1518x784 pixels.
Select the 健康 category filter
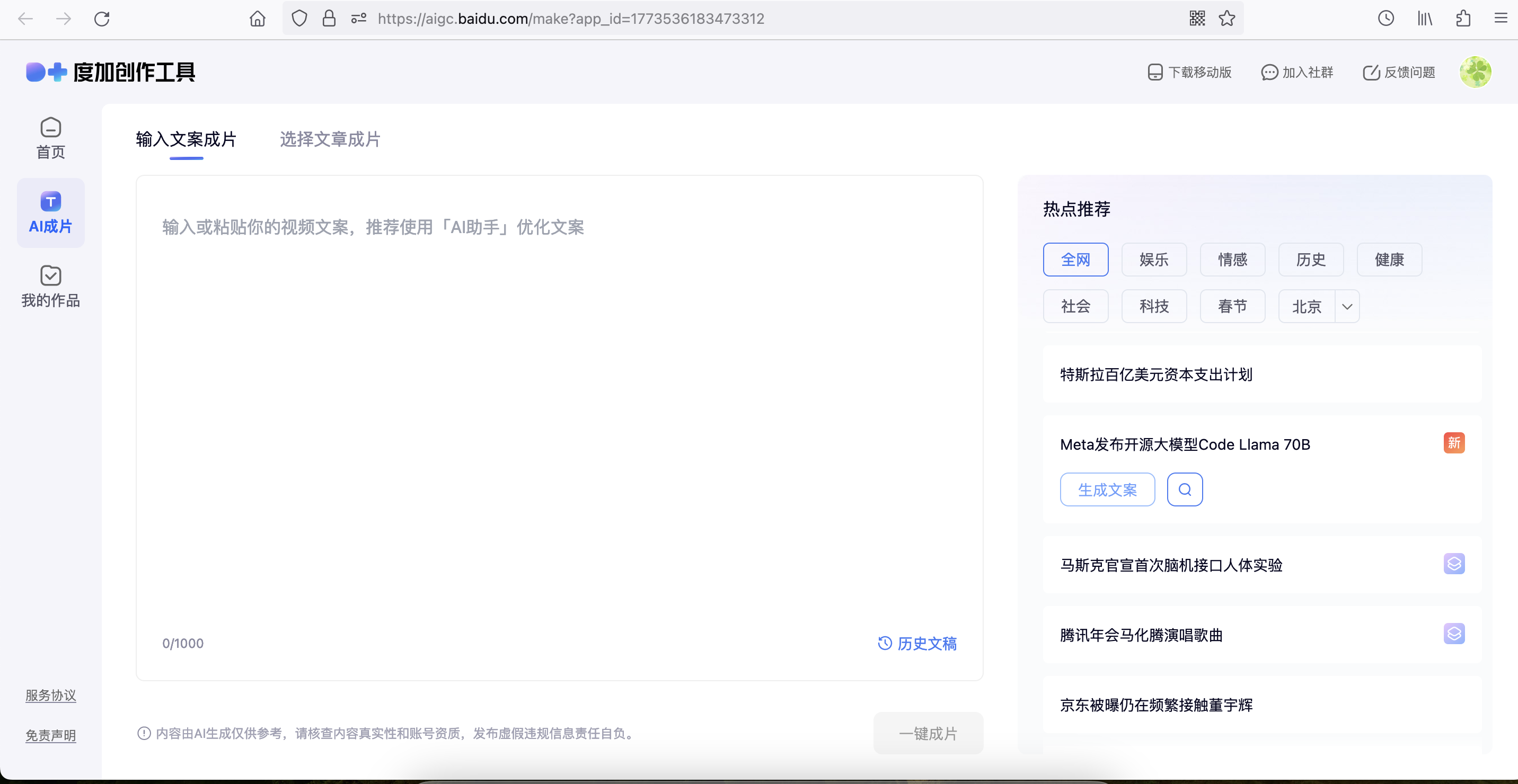coord(1389,259)
